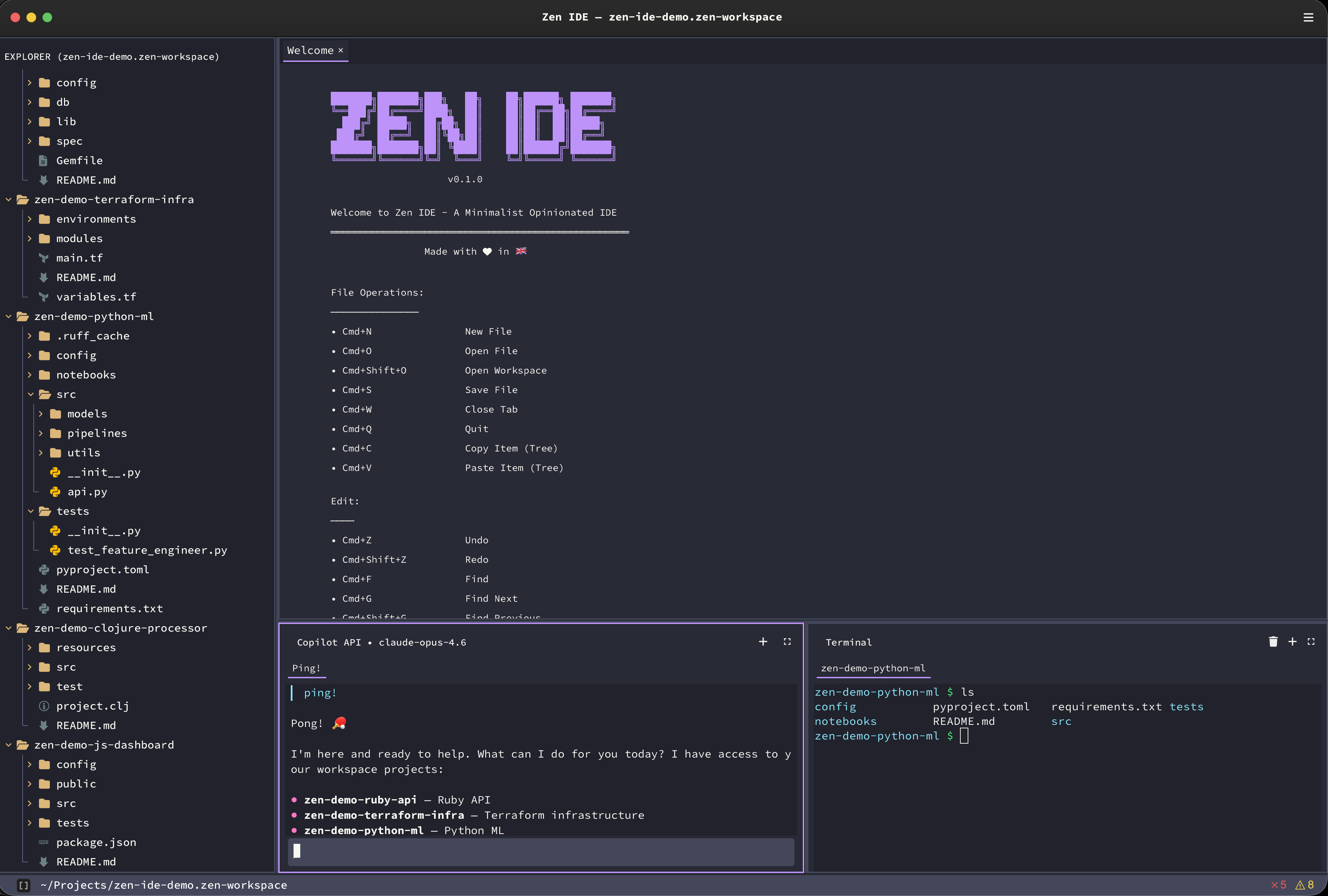1328x896 pixels.
Task: Collapse the zen-demo-python-ml project
Action: tap(9, 317)
